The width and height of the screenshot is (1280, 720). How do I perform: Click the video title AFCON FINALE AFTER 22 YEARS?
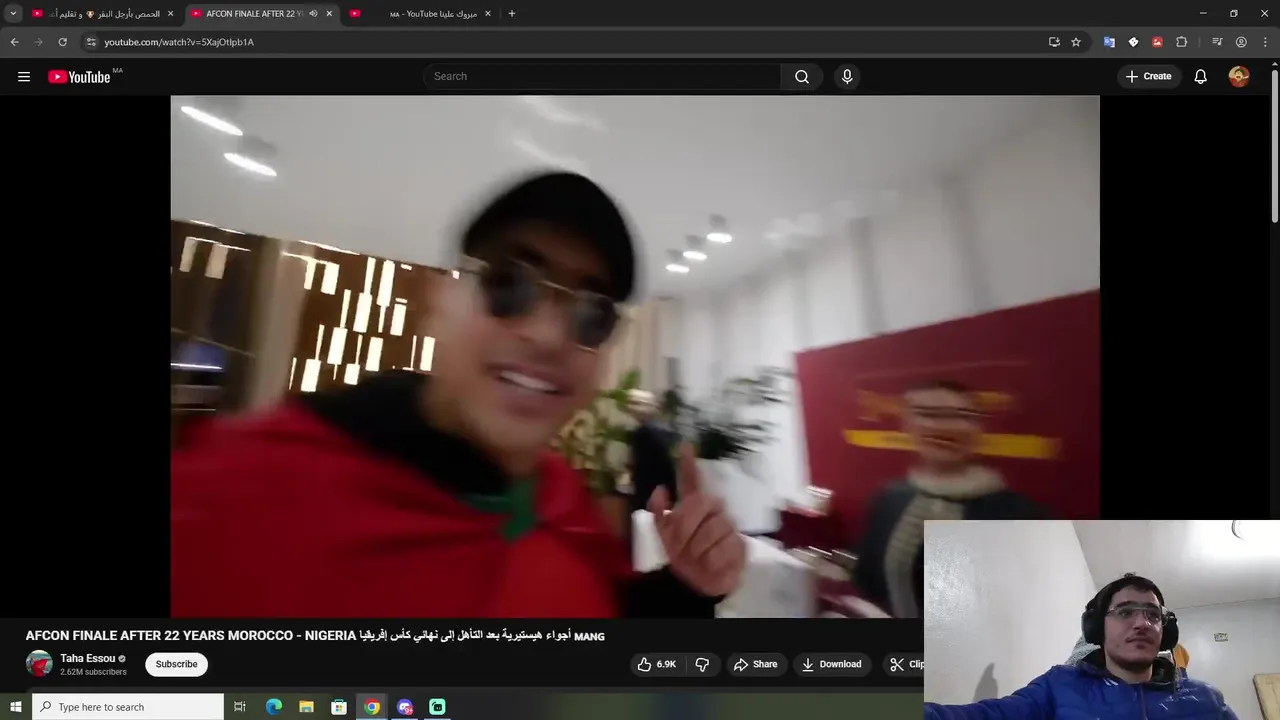315,636
